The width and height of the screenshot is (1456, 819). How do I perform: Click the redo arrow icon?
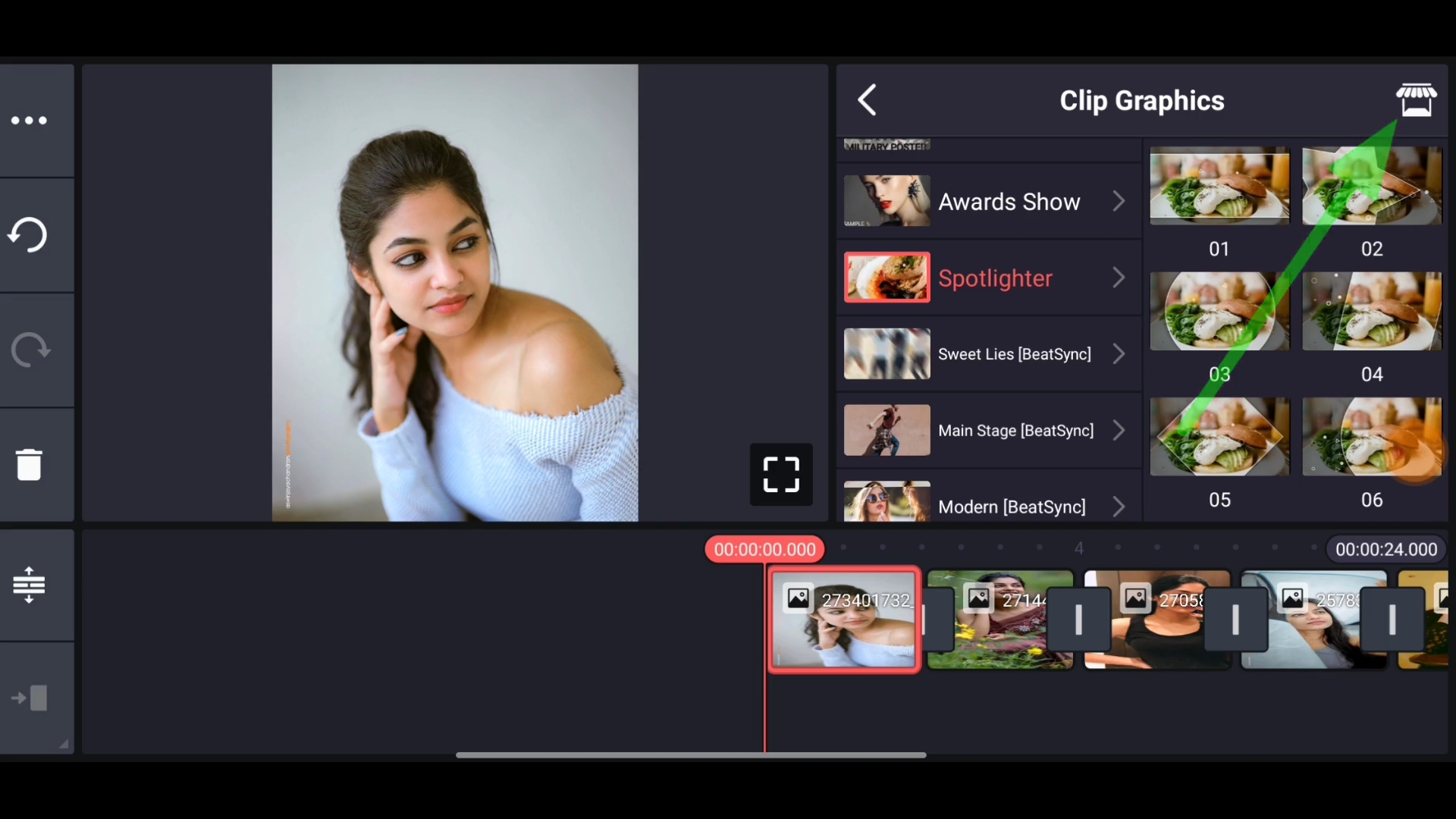pyautogui.click(x=30, y=350)
